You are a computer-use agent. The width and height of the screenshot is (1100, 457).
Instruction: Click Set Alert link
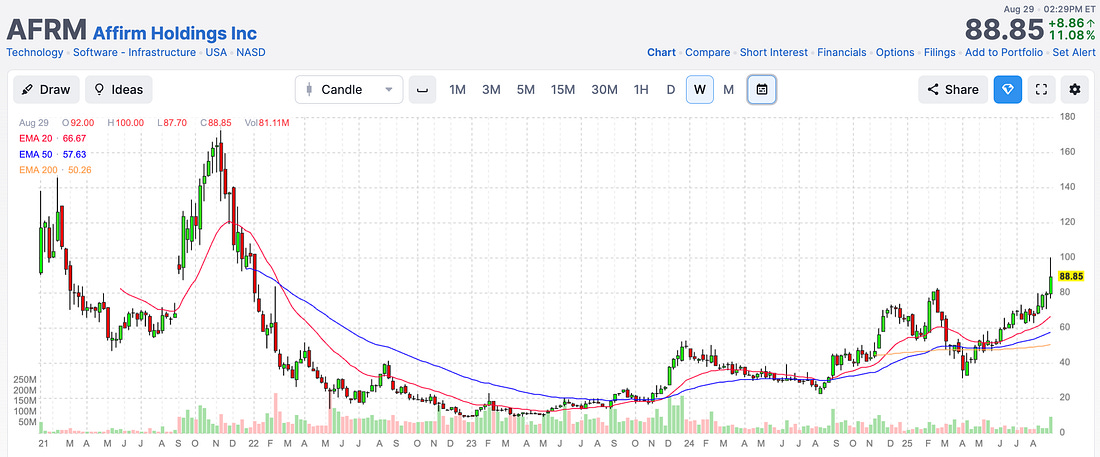pyautogui.click(x=1074, y=53)
